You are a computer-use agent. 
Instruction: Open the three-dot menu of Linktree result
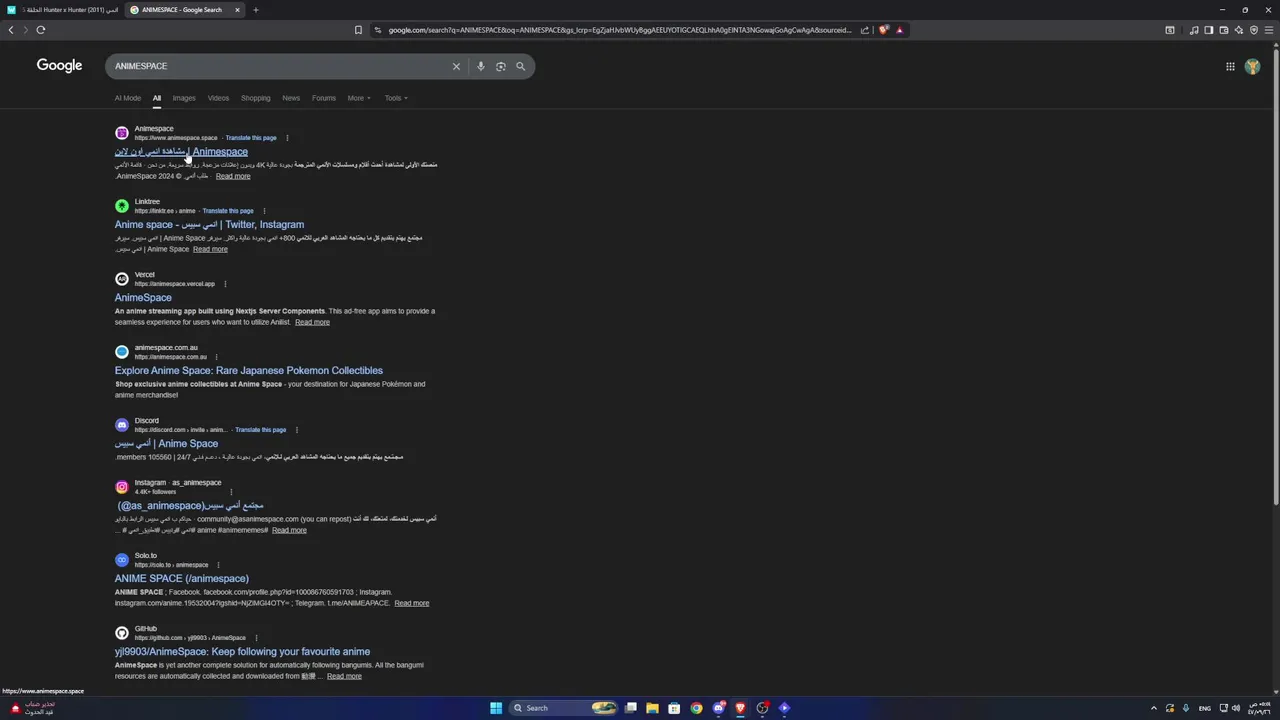tap(264, 211)
